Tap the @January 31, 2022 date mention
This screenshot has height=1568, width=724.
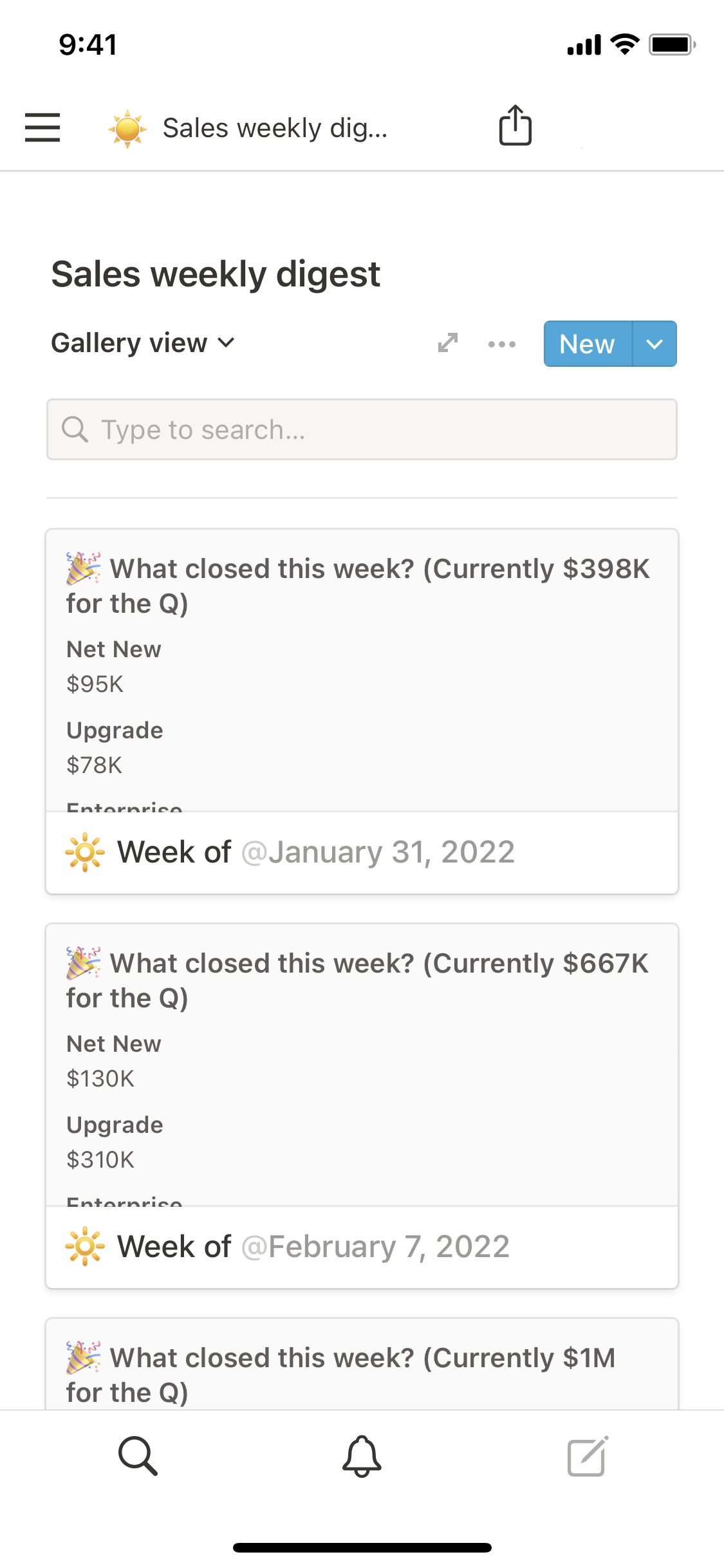pos(378,852)
